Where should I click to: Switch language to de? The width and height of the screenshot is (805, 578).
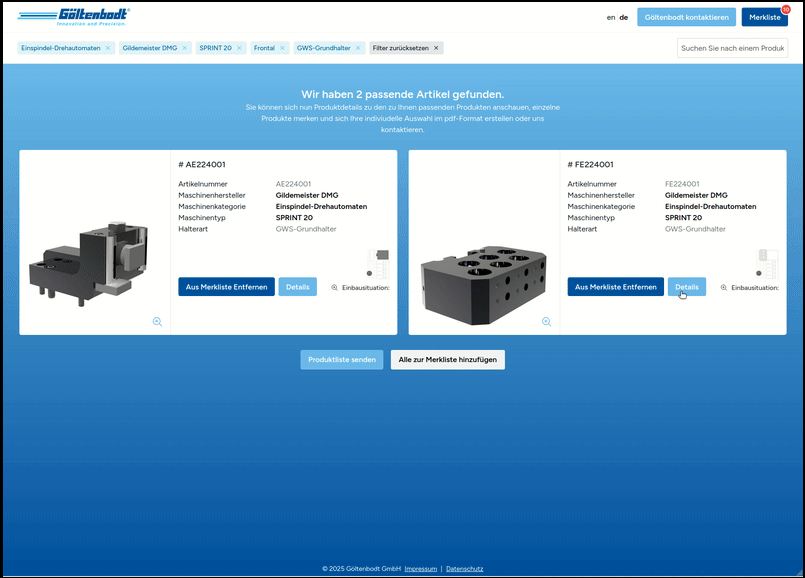623,17
